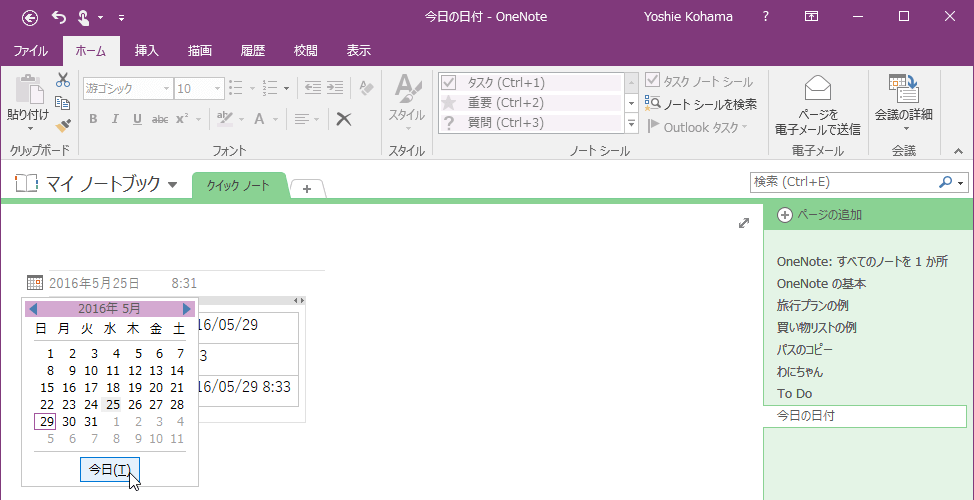Open the Help question mark
The image size is (974, 500).
point(766,17)
